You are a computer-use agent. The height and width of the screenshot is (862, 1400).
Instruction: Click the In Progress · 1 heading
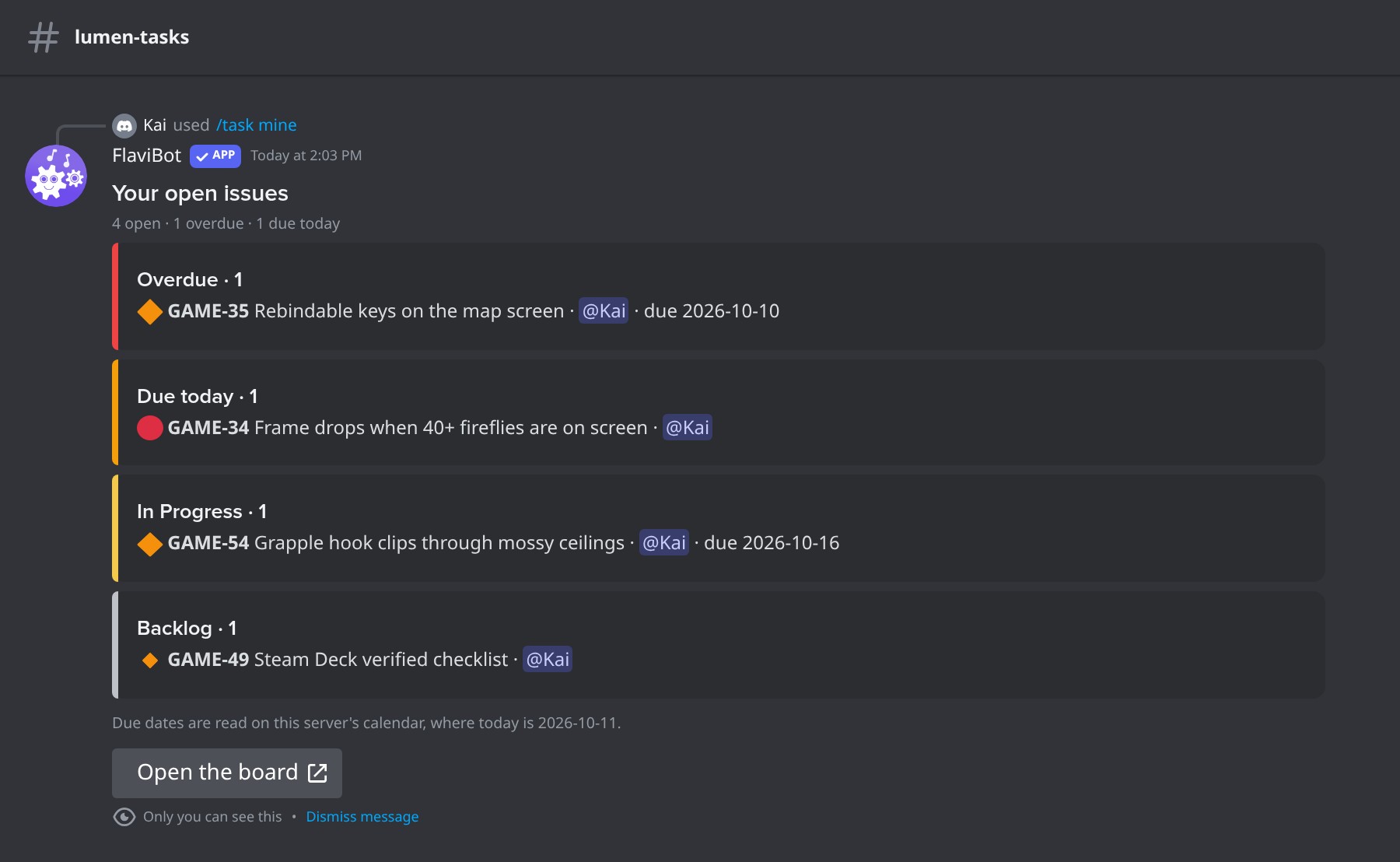pyautogui.click(x=202, y=512)
